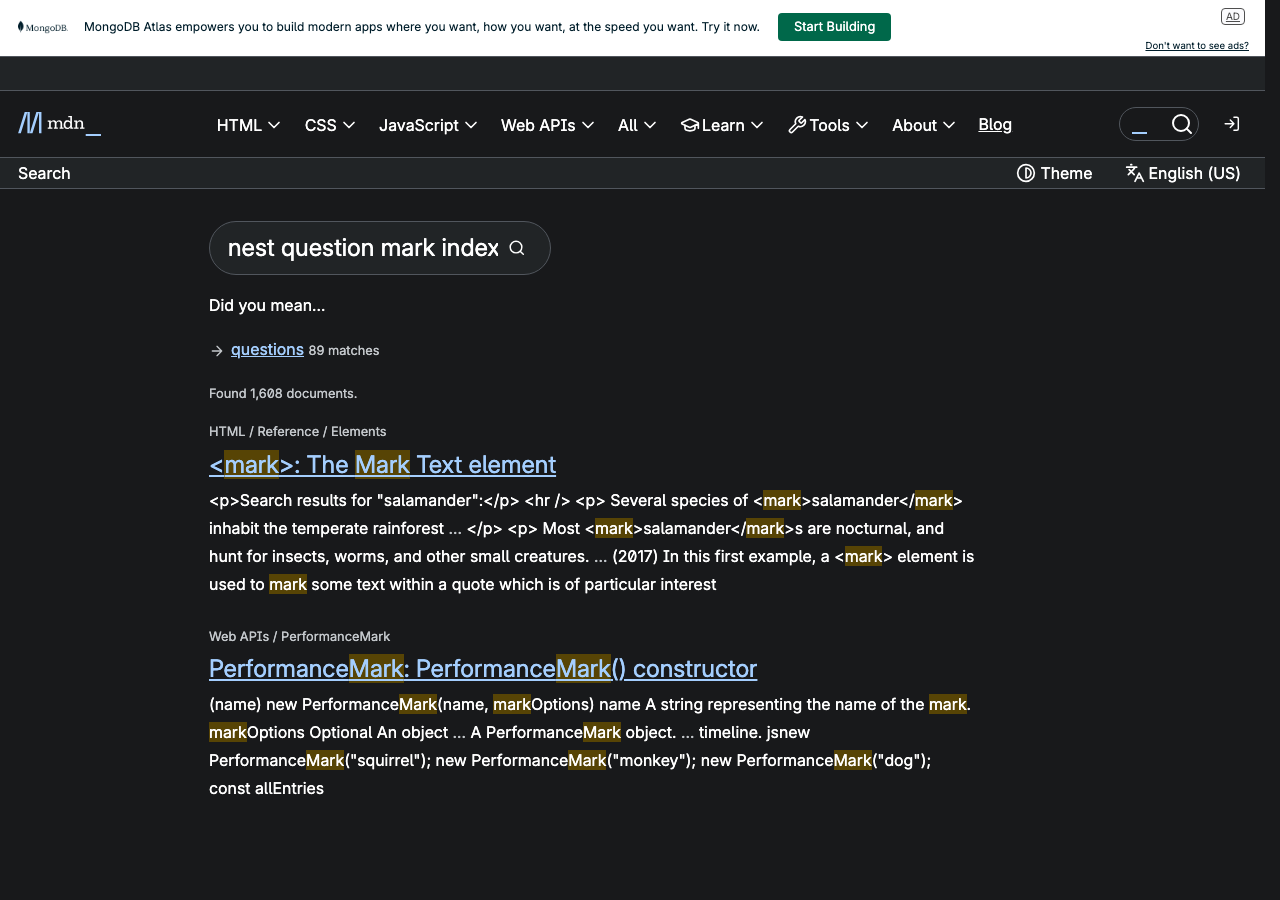Open the Blog menu item

click(994, 124)
